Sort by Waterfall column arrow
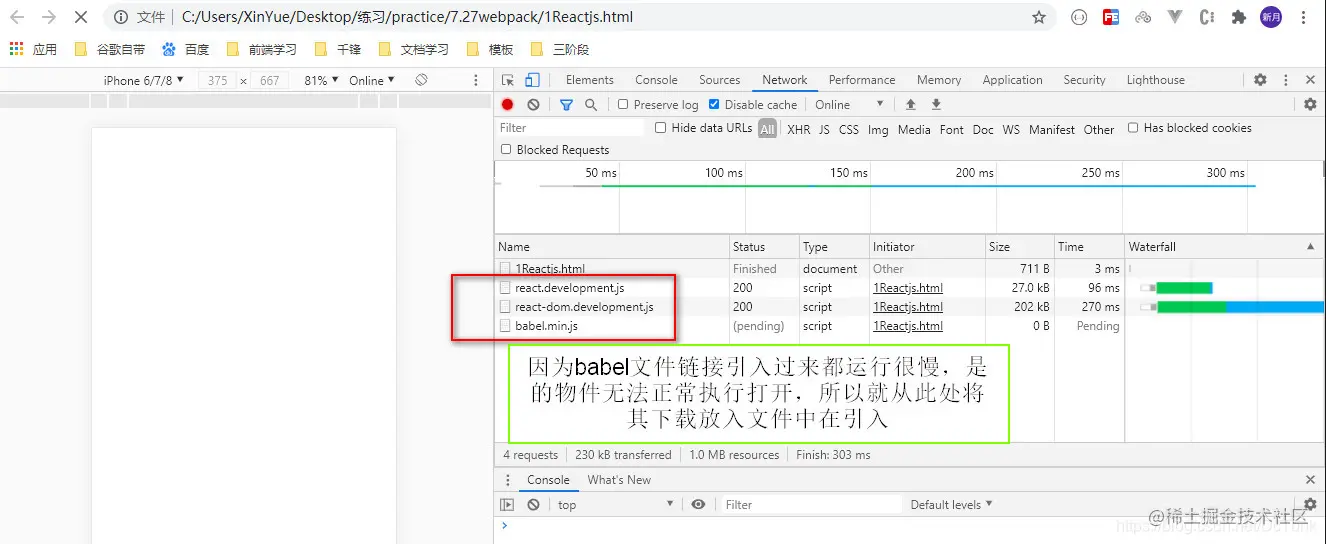 coord(1311,247)
